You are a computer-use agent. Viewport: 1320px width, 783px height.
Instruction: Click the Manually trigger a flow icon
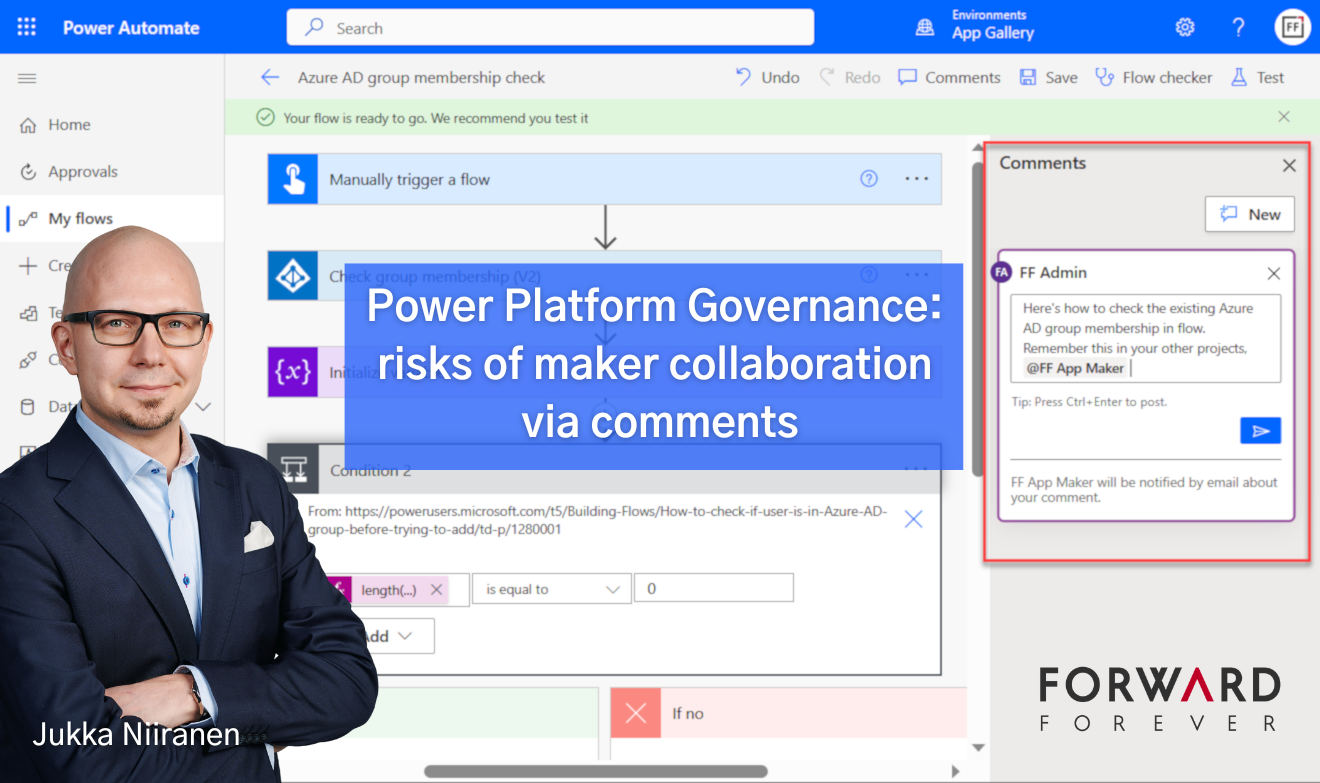tap(293, 179)
